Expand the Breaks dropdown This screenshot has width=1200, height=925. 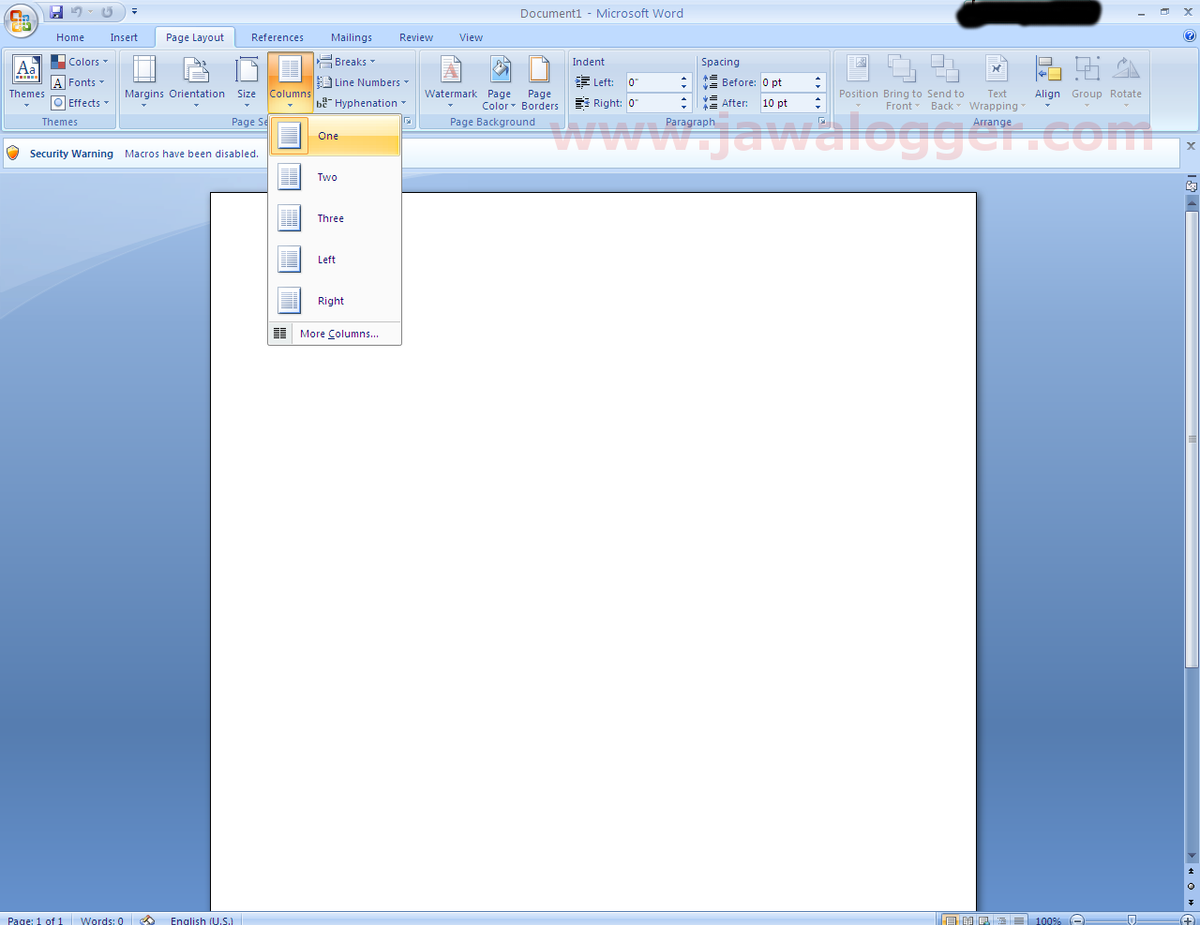tap(347, 62)
